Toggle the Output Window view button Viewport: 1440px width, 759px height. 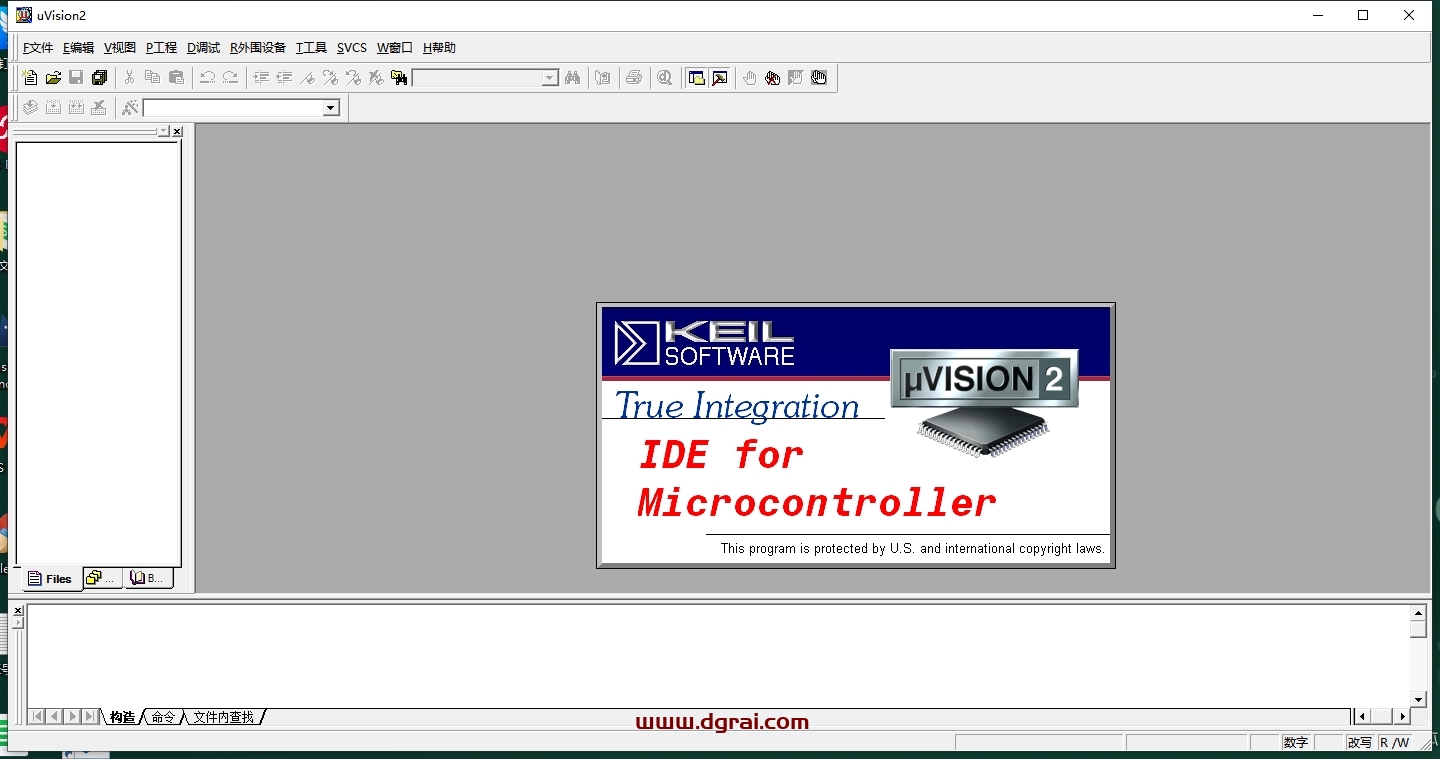[x=719, y=78]
